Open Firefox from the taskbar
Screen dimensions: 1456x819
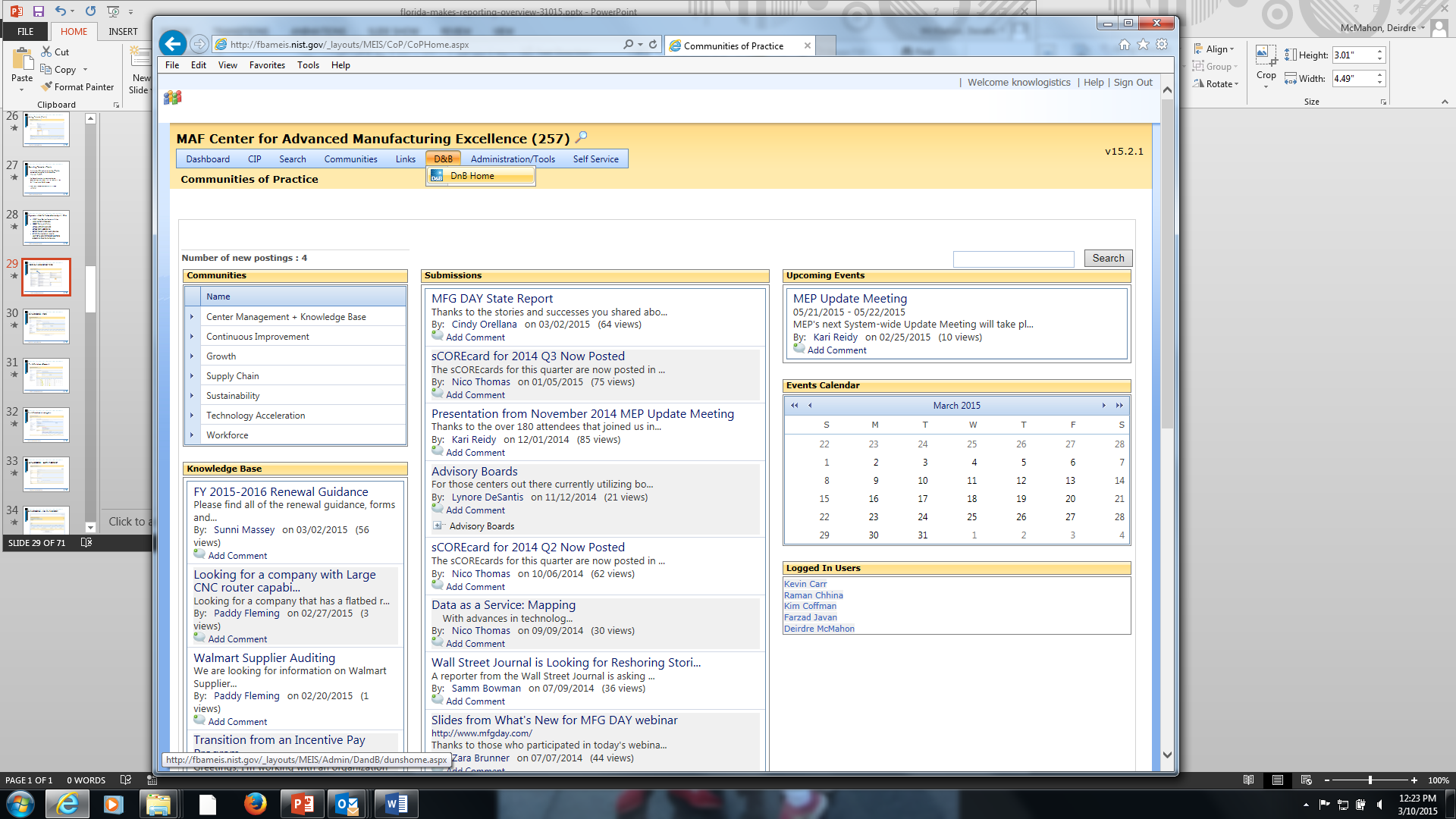255,804
